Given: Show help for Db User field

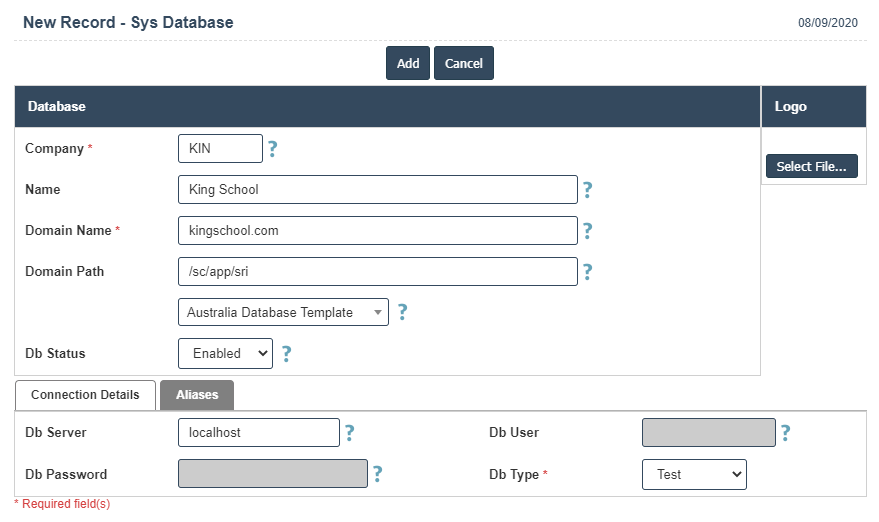Looking at the screenshot, I should coord(785,433).
